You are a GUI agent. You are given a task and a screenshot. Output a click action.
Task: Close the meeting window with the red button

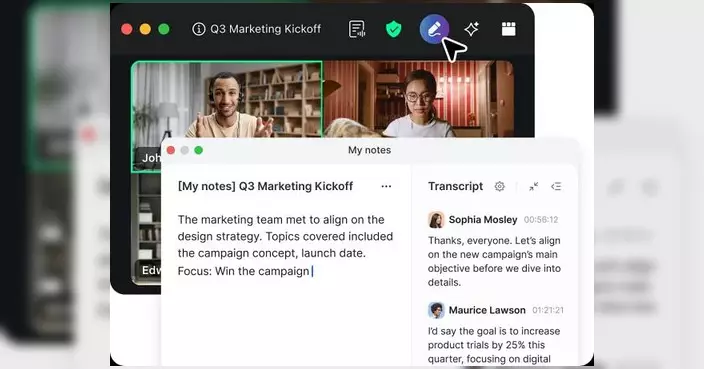coord(127,29)
